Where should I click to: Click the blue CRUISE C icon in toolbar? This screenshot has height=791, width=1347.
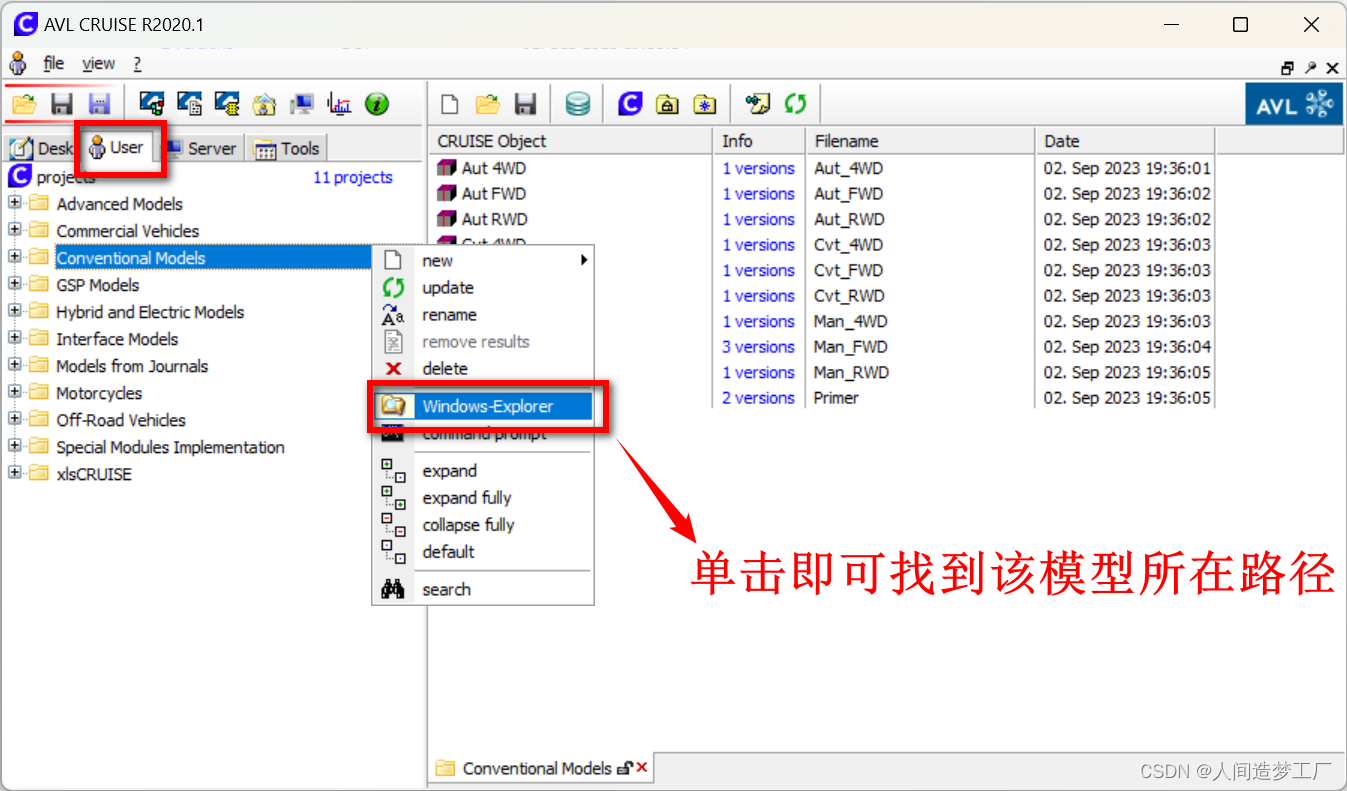tap(630, 103)
